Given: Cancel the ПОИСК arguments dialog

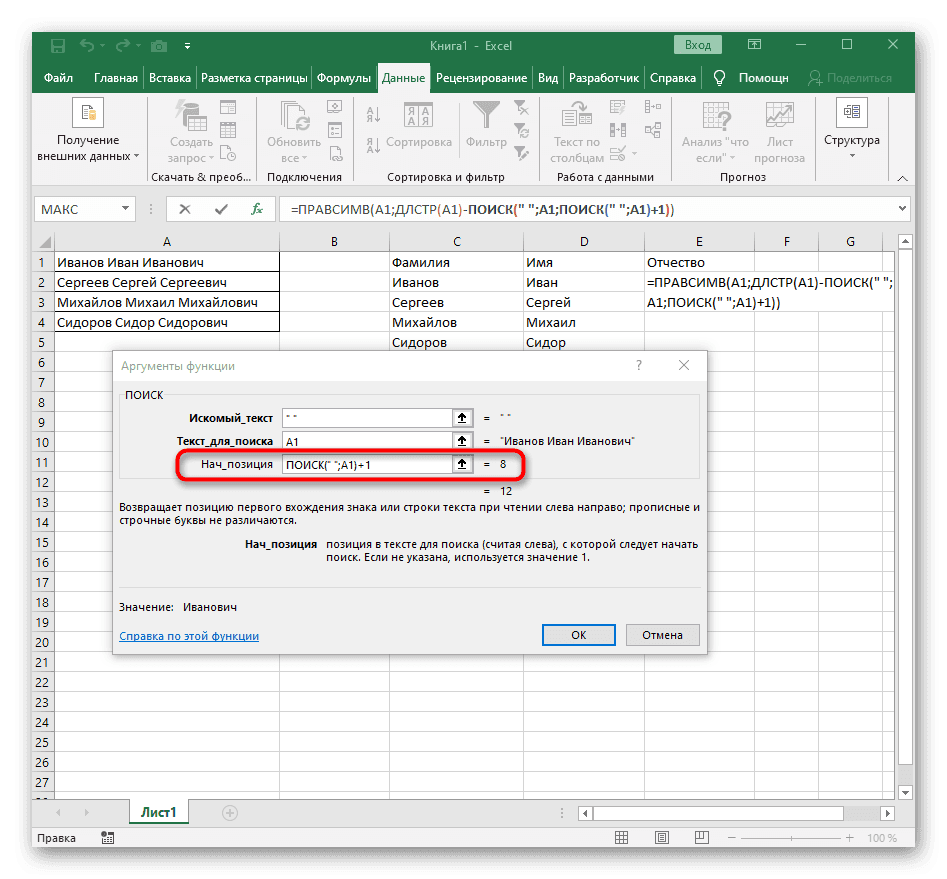Looking at the screenshot, I should pyautogui.click(x=662, y=635).
